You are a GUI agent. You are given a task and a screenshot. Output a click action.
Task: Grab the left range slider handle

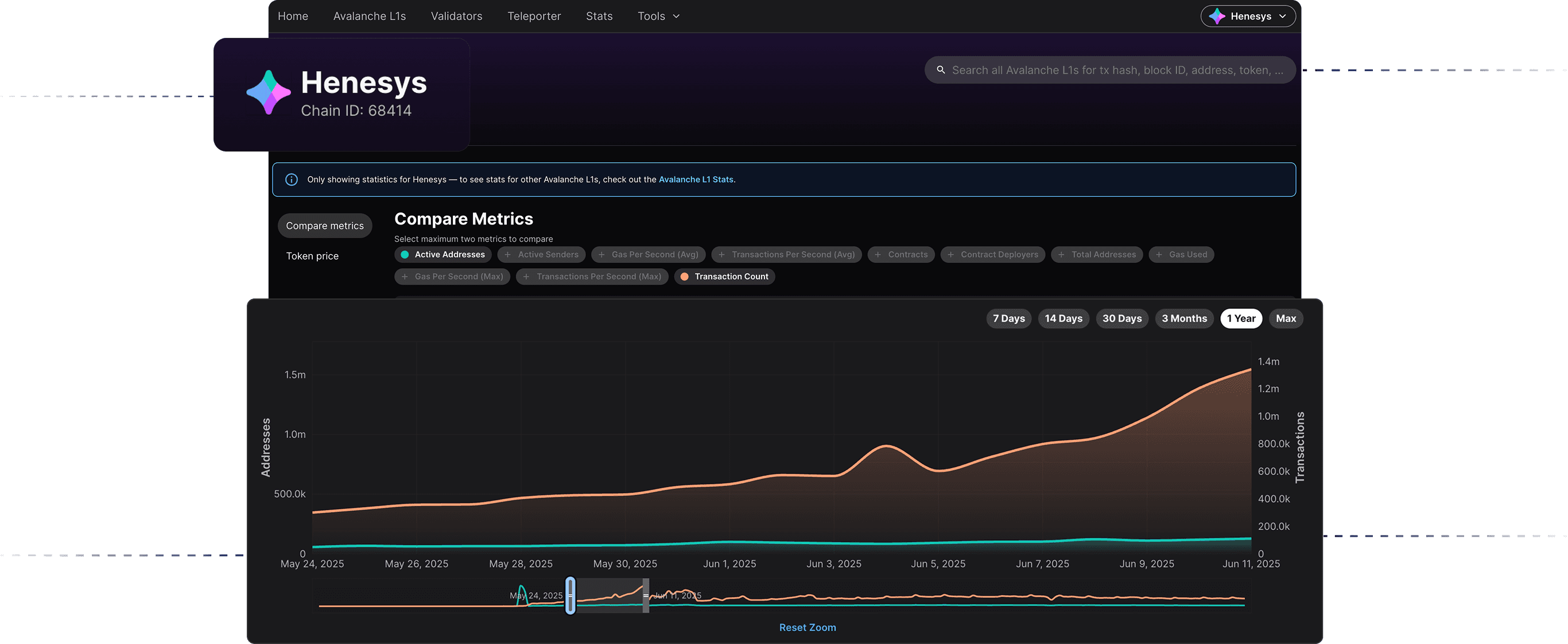pos(570,595)
